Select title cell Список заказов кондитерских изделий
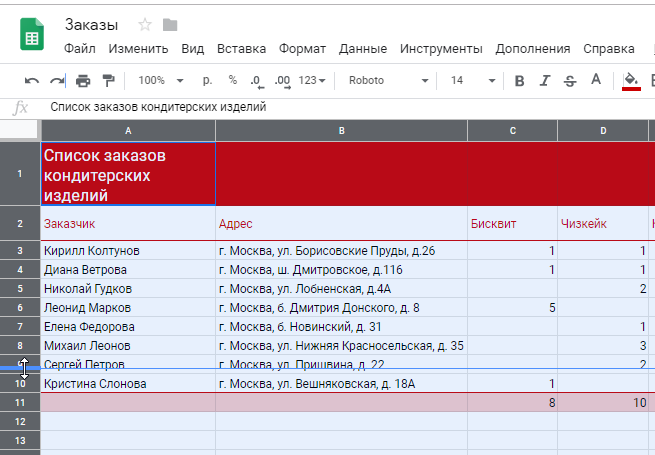 pyautogui.click(x=128, y=174)
